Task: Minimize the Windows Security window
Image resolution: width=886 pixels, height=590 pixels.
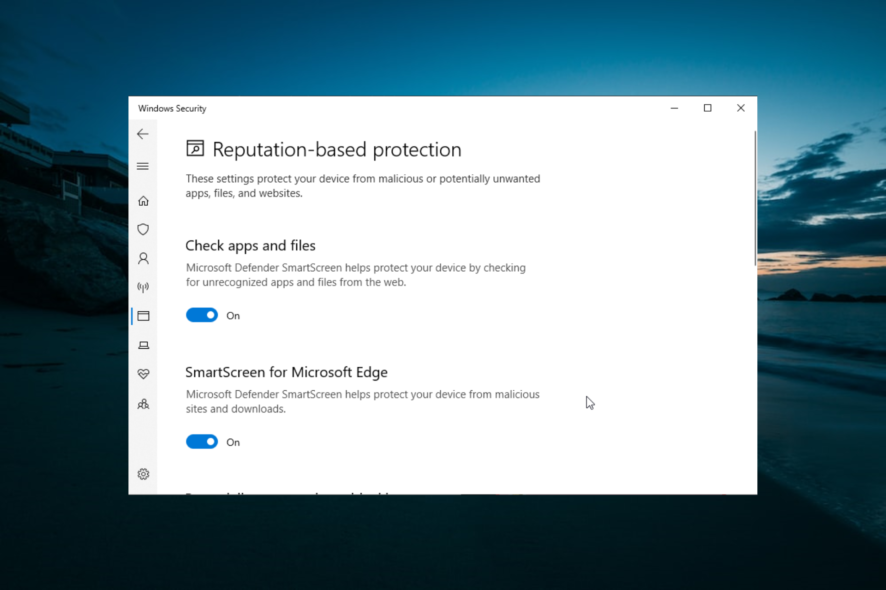Action: (x=674, y=108)
